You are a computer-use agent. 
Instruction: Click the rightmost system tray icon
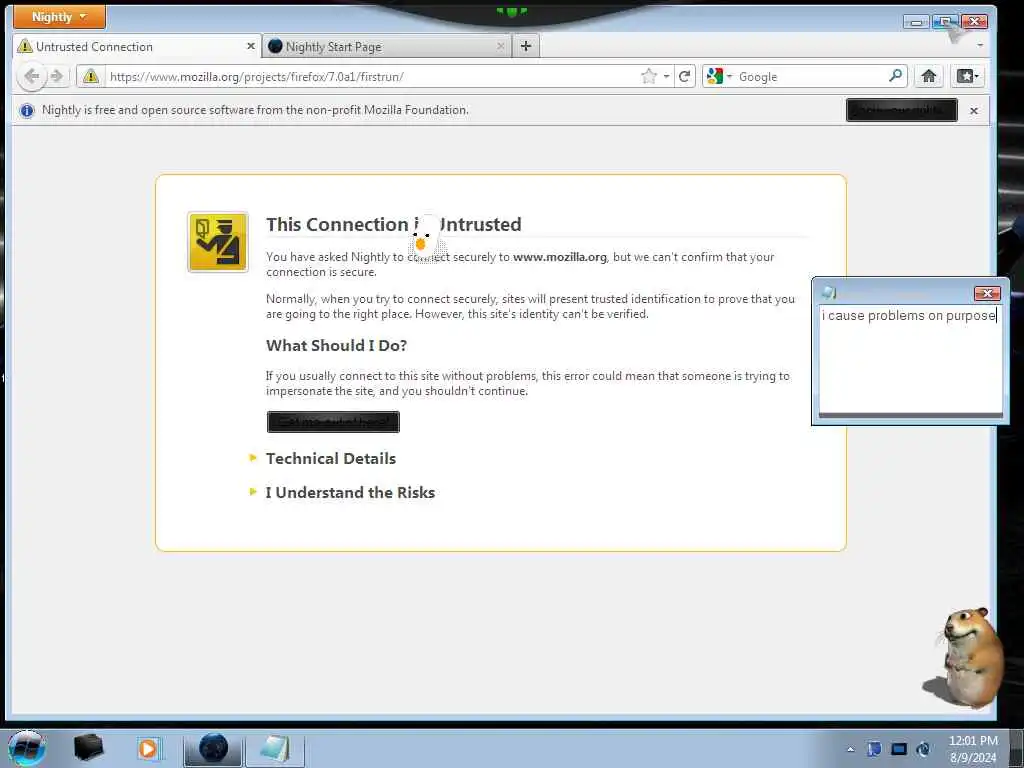pyautogui.click(x=923, y=749)
